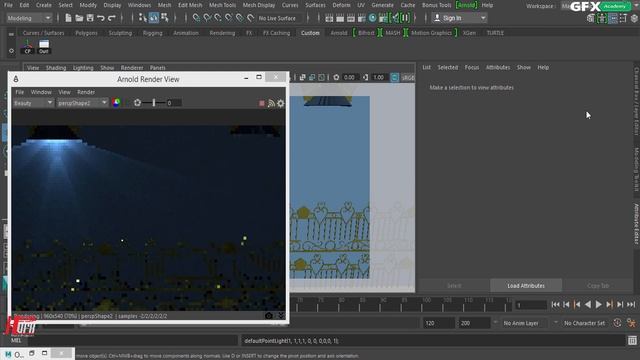The width and height of the screenshot is (640, 360).
Task: Click the playback end field showing 120
Action: point(438,323)
